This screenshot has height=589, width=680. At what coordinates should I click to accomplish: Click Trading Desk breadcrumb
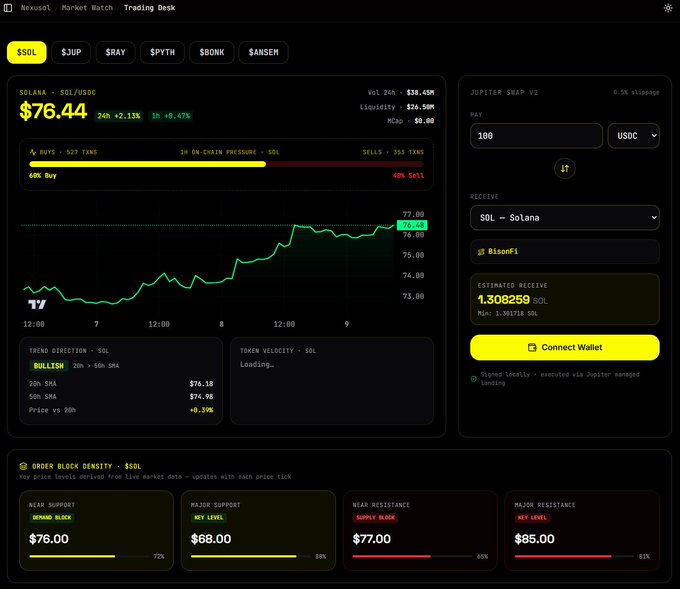tap(150, 8)
